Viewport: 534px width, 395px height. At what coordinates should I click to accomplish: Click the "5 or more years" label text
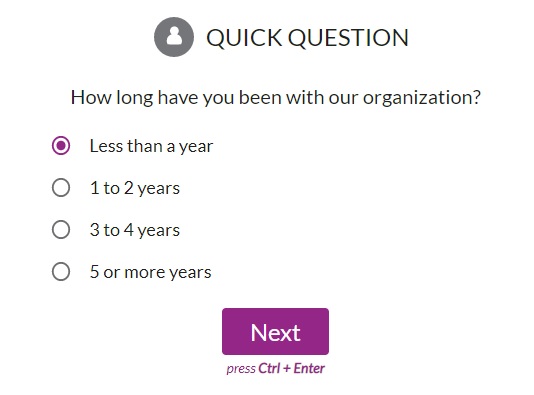[x=151, y=272]
